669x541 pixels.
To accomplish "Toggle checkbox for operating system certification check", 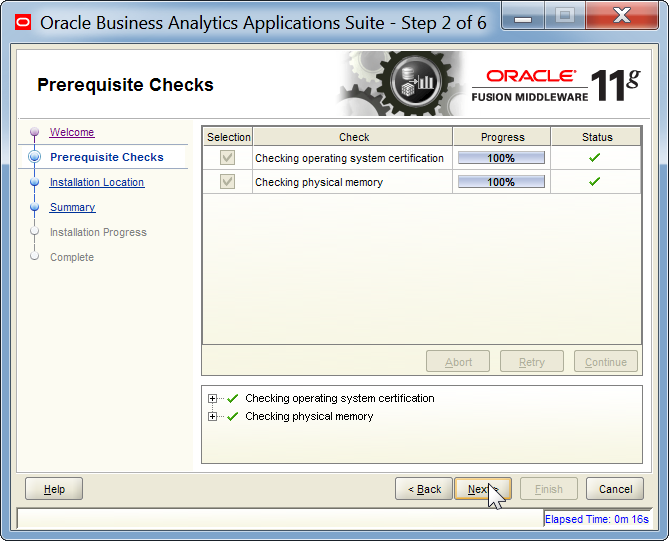I will (x=227, y=157).
